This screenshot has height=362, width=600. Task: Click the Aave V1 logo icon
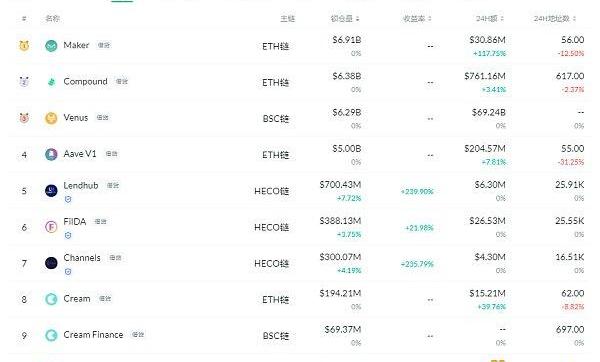[51, 154]
